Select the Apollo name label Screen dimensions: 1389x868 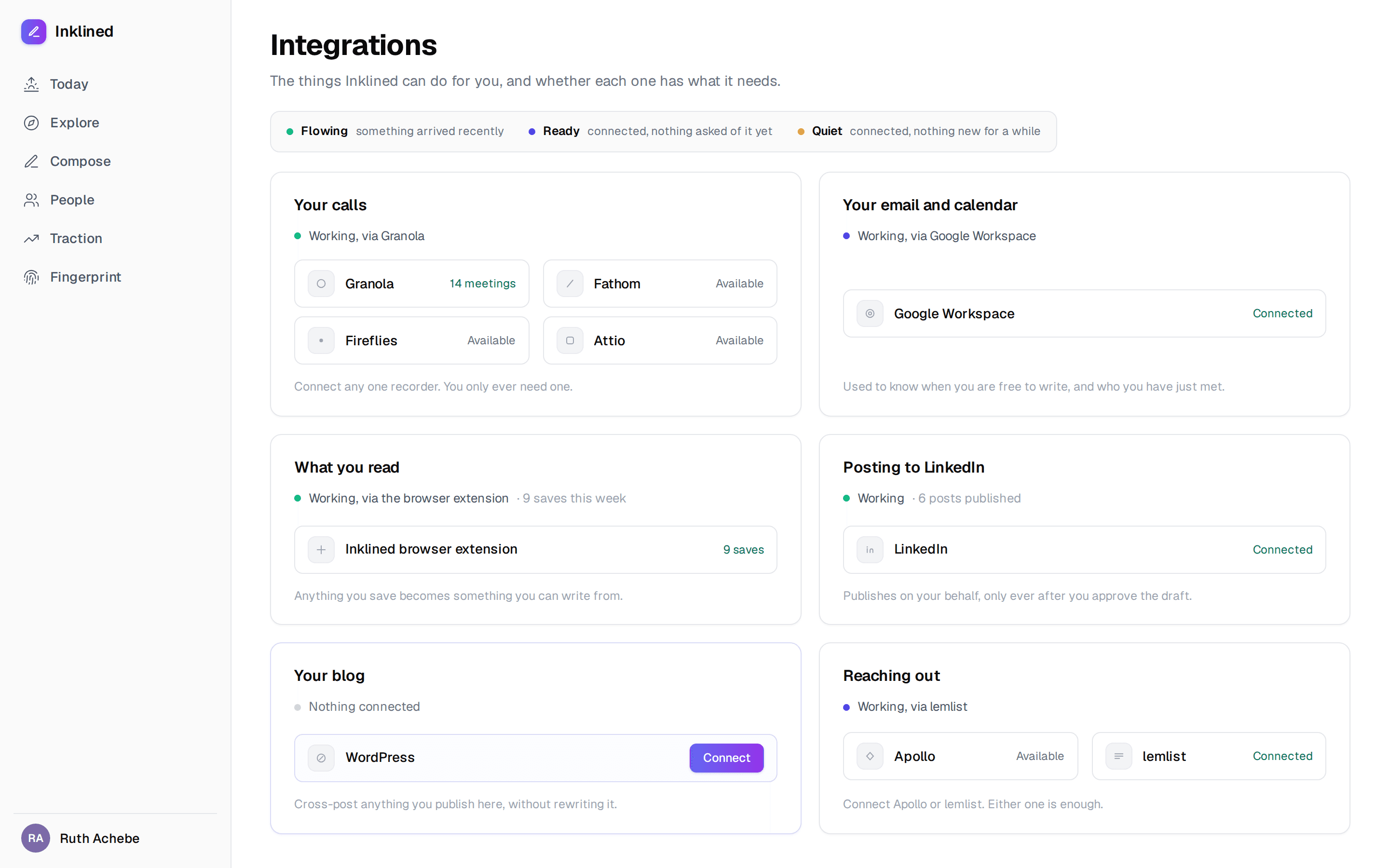(x=914, y=756)
